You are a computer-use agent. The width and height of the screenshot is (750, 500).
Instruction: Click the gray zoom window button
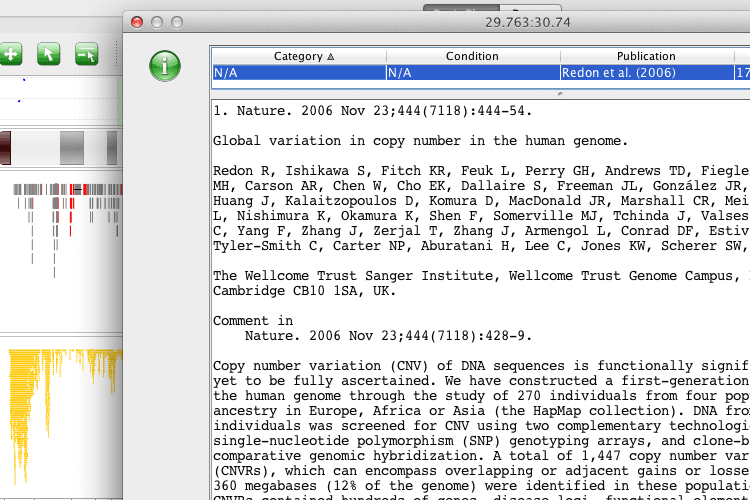pos(176,22)
